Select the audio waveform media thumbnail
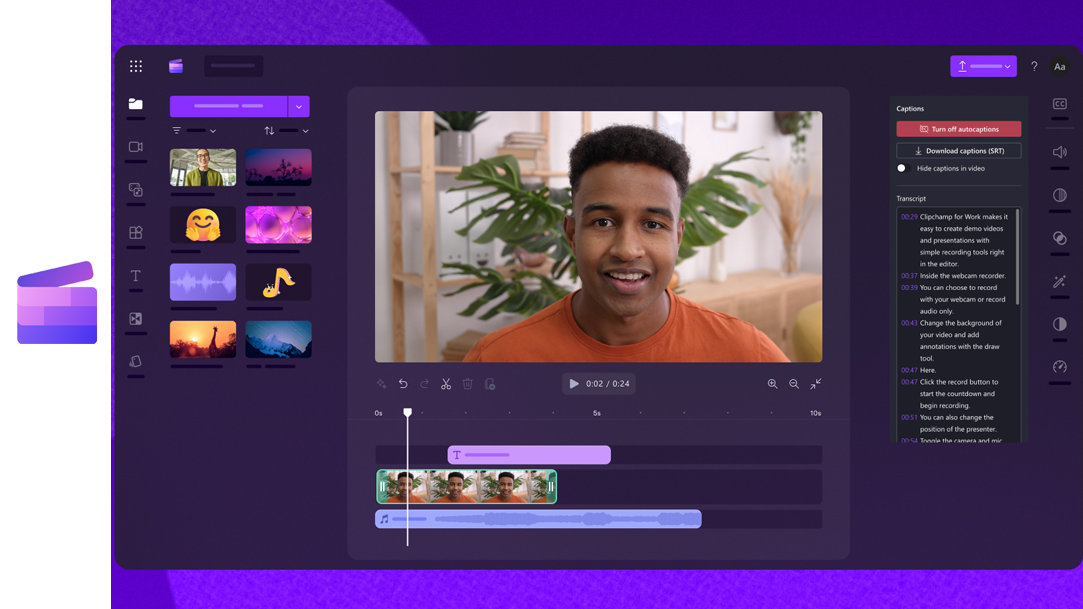 point(203,282)
